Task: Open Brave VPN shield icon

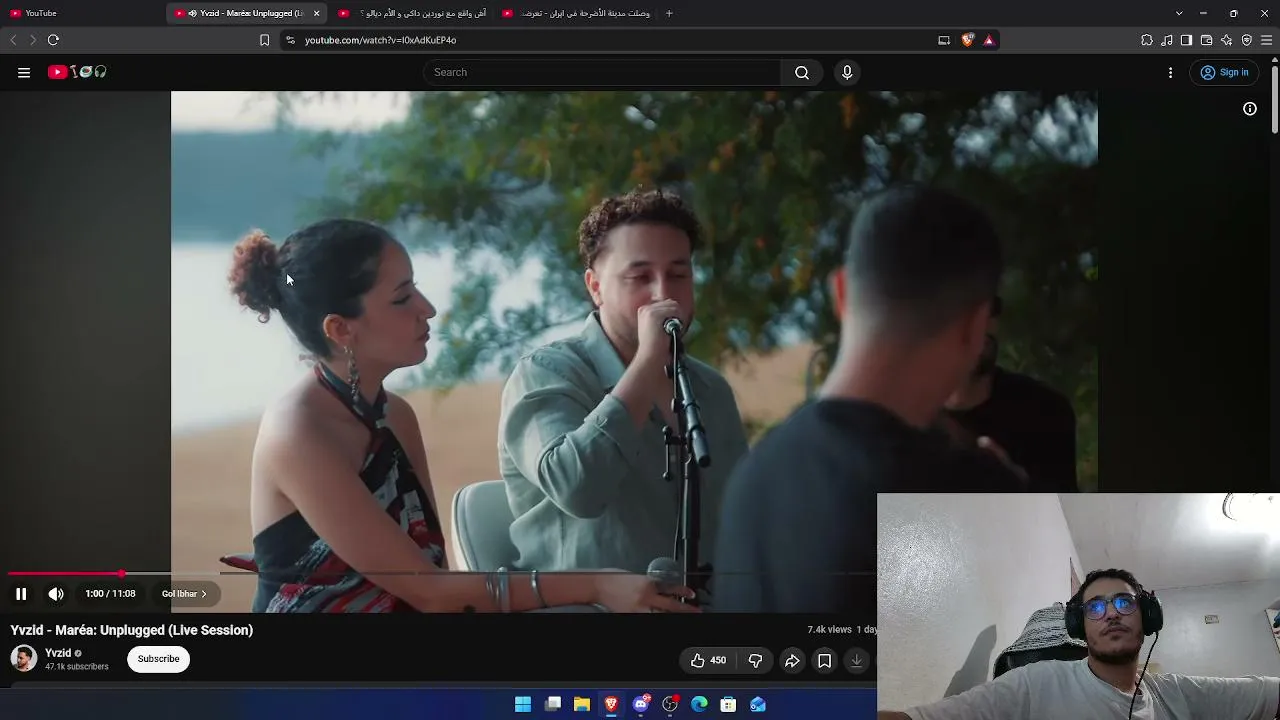Action: (1246, 40)
